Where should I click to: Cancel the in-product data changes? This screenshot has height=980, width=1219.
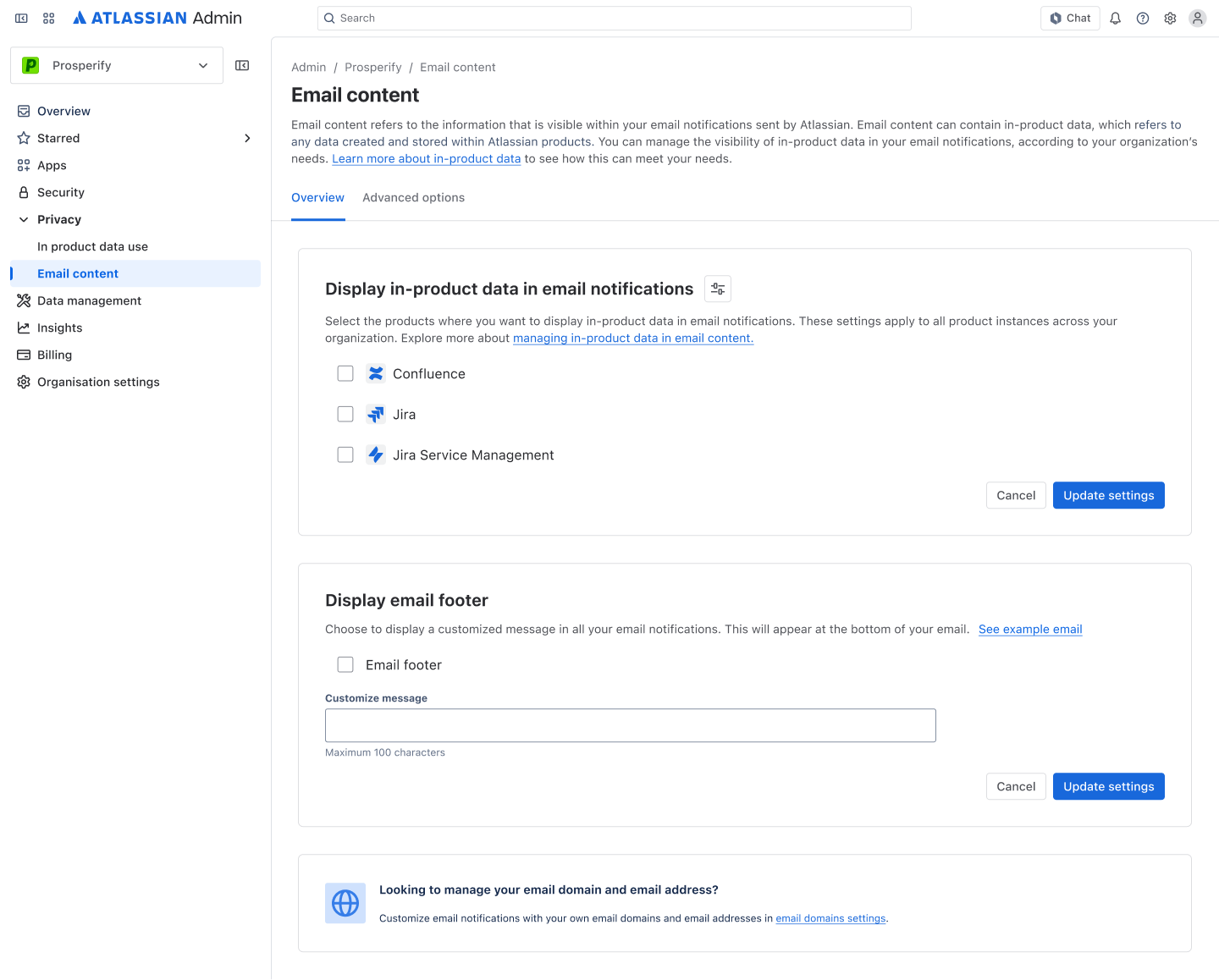(x=1016, y=495)
